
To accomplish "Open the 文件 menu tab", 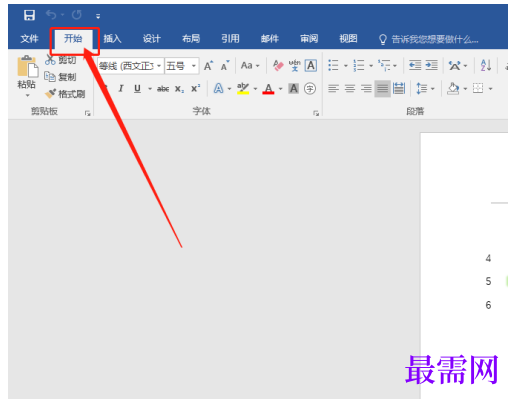I will tap(29, 39).
